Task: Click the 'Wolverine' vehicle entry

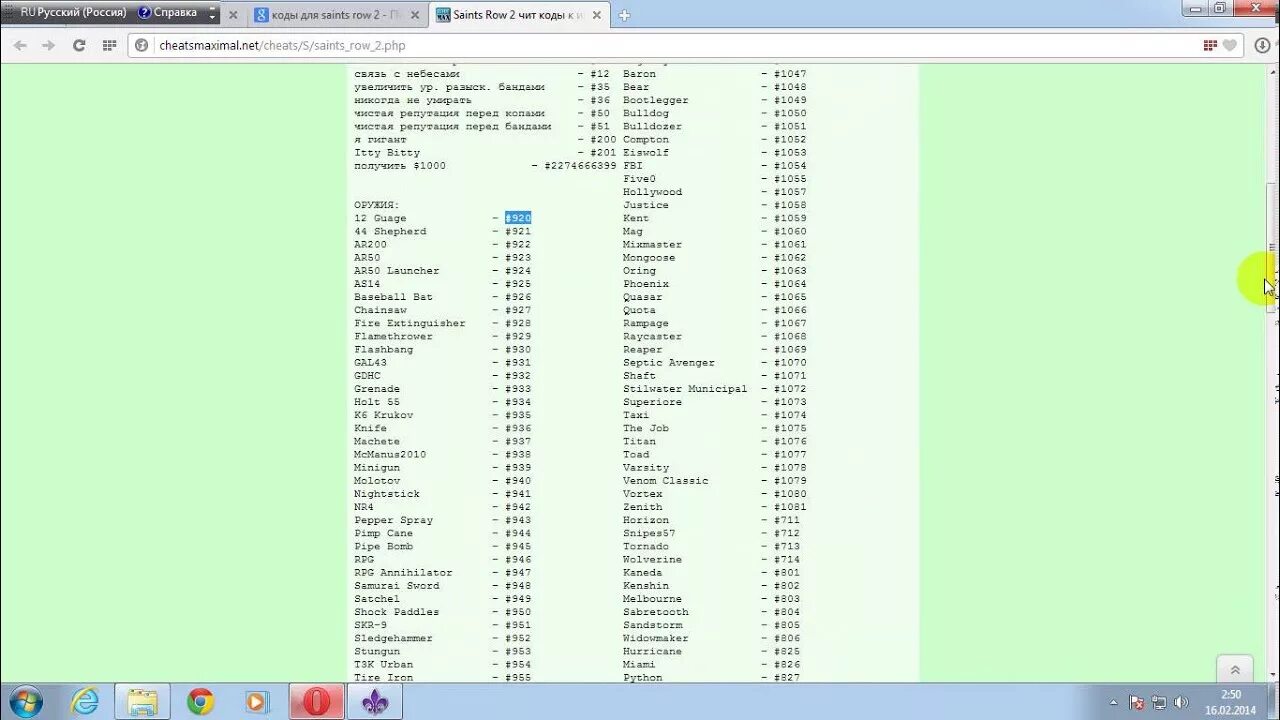Action: [652, 560]
